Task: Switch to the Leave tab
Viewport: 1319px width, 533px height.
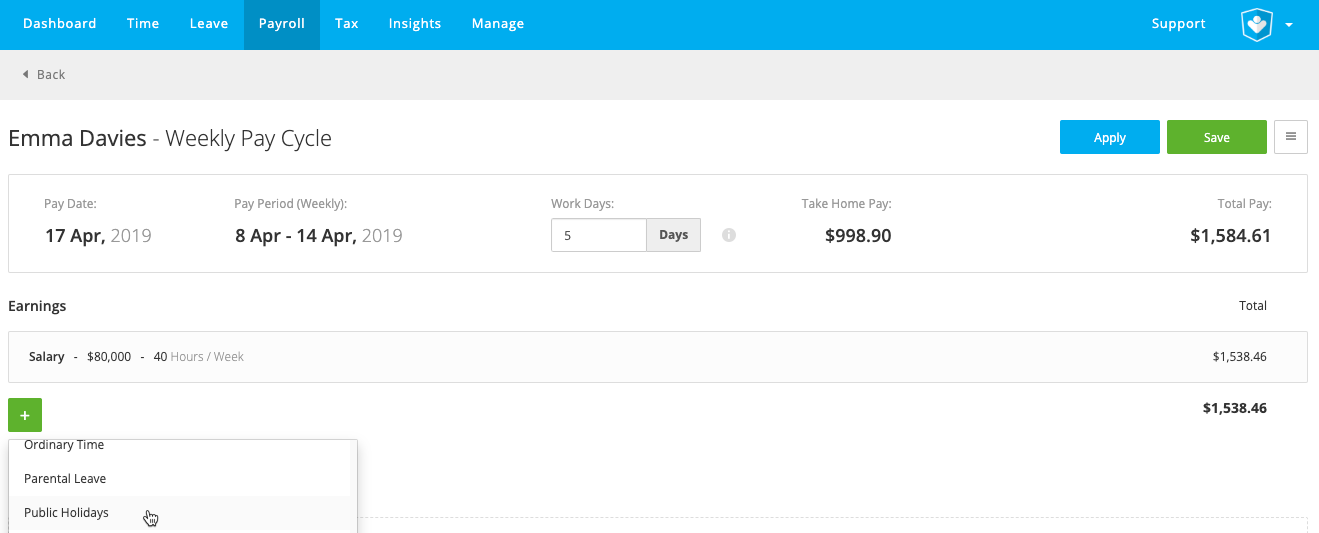Action: [209, 24]
